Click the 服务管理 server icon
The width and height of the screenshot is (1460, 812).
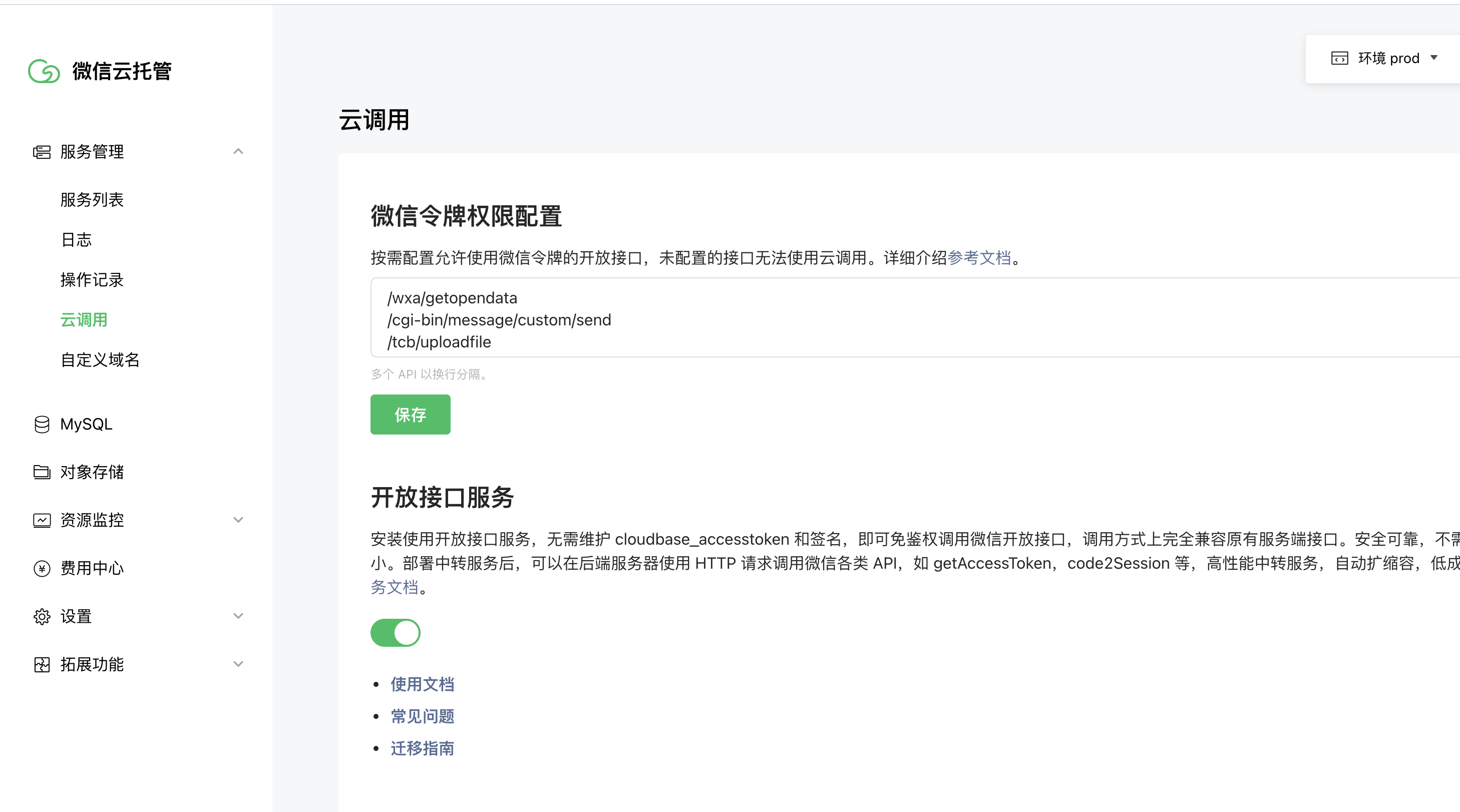[x=42, y=152]
